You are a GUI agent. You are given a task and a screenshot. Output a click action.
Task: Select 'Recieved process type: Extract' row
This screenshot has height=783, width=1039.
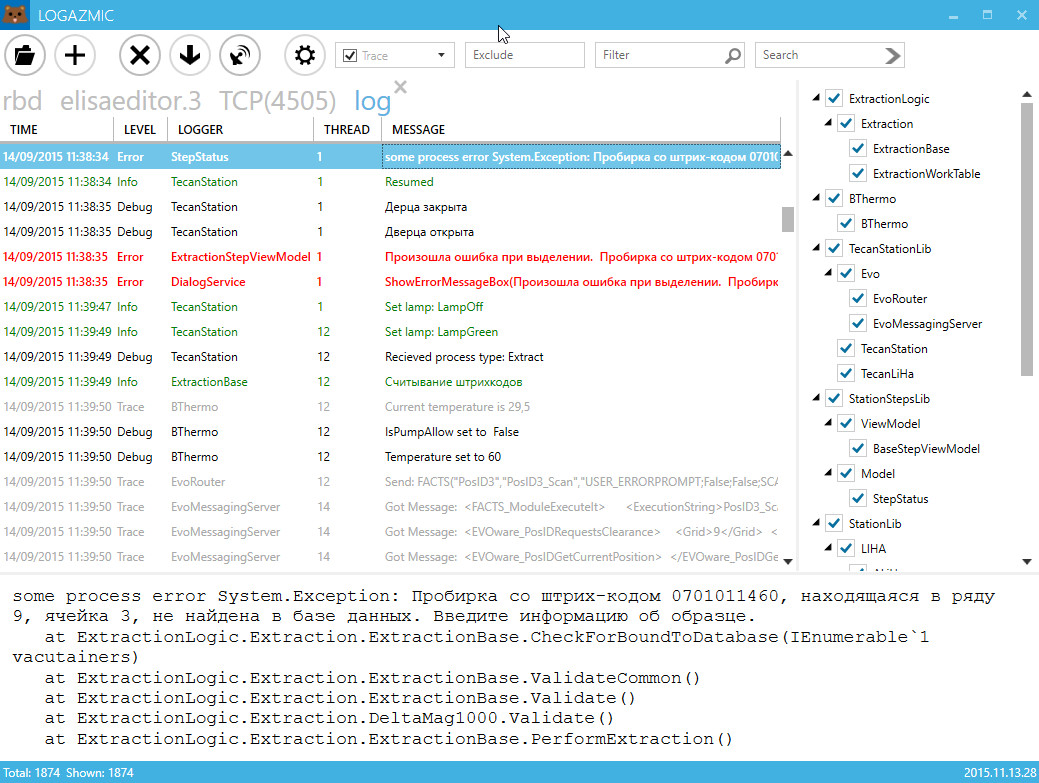coord(390,357)
